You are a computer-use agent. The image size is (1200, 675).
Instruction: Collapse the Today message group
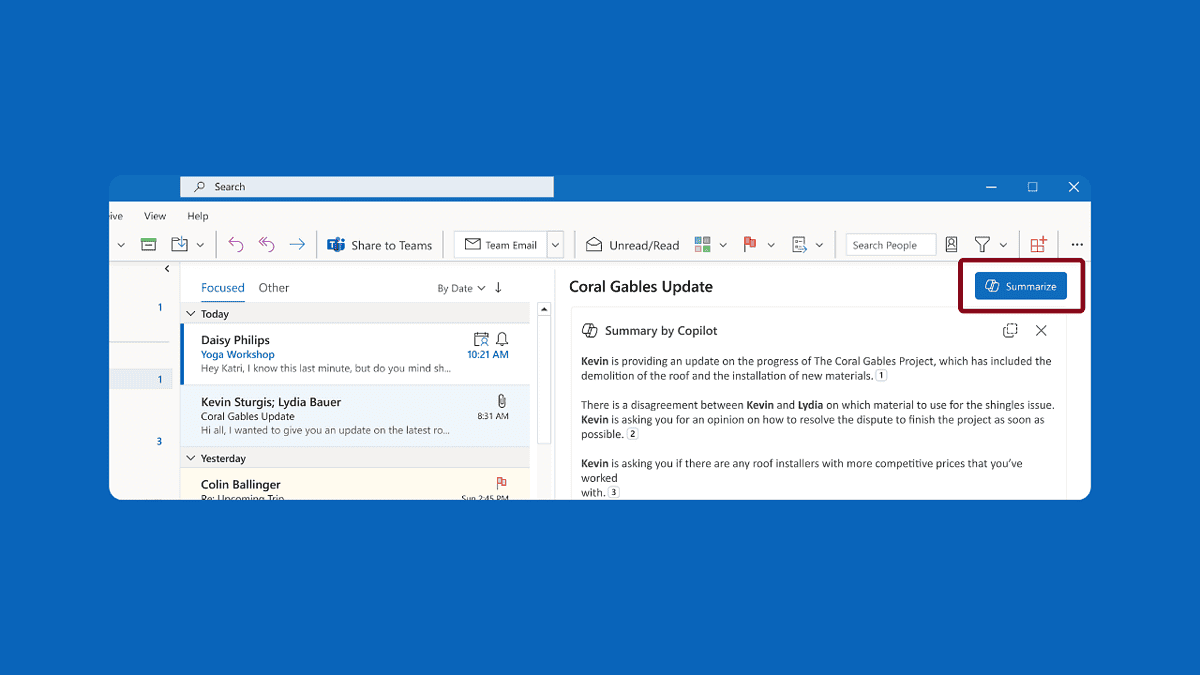(192, 314)
